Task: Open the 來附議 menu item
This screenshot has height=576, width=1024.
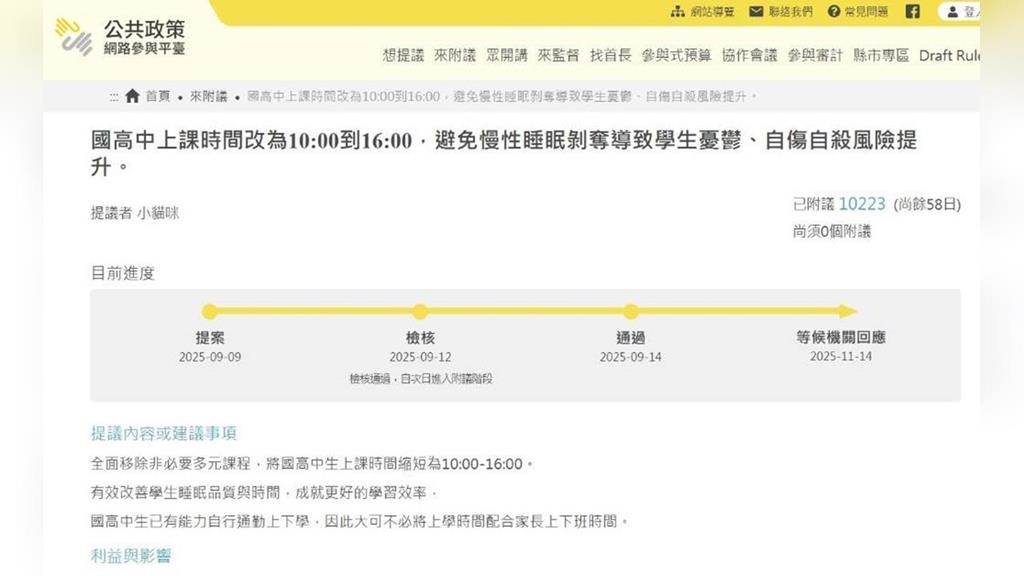Action: (455, 56)
